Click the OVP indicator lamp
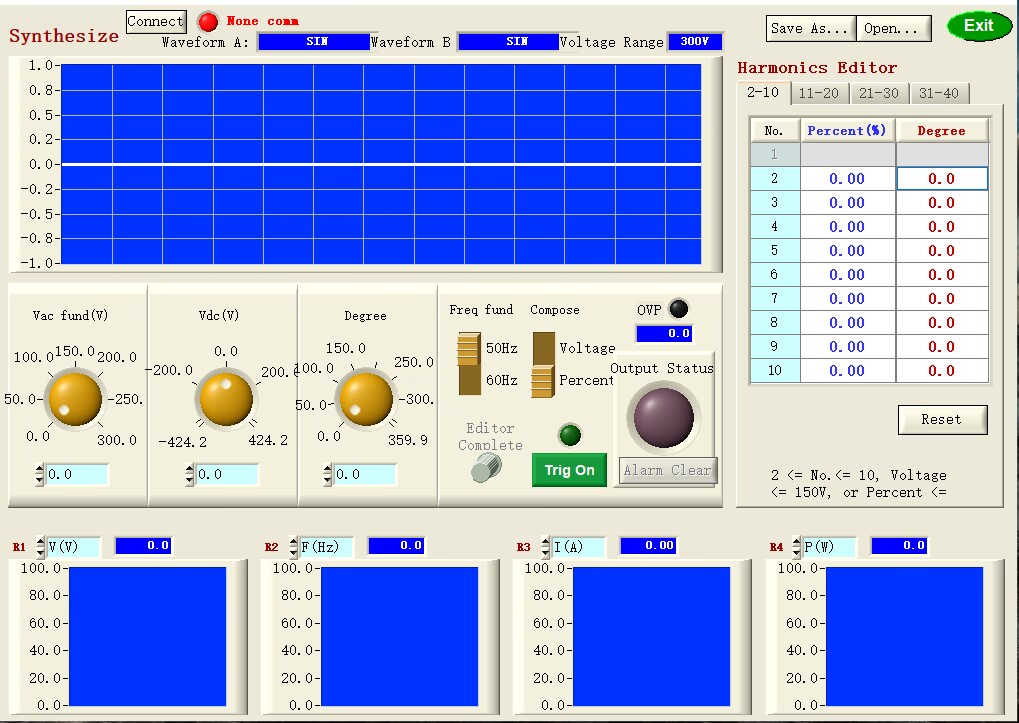 pyautogui.click(x=678, y=309)
